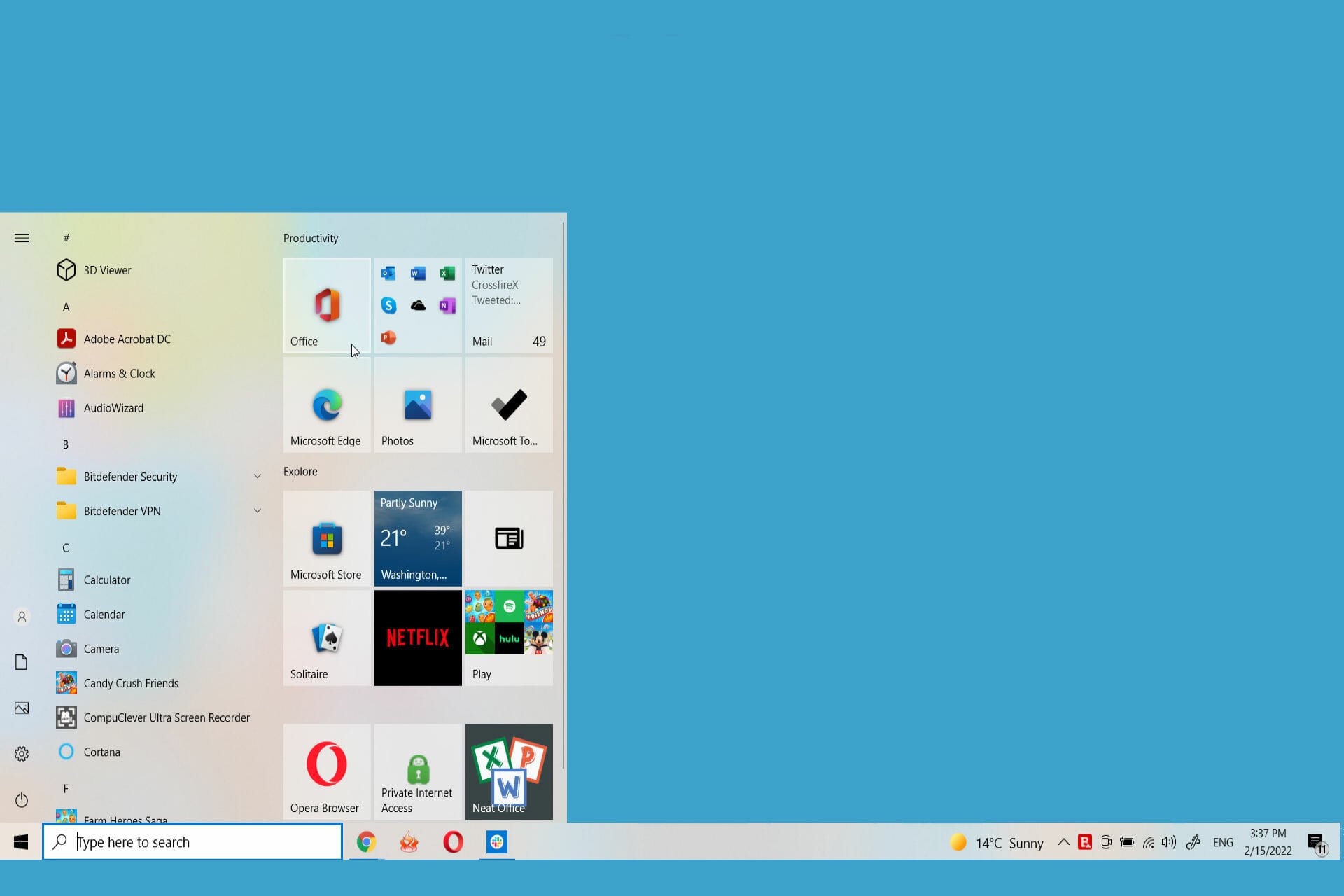Open the volume control in tray

pyautogui.click(x=1168, y=842)
